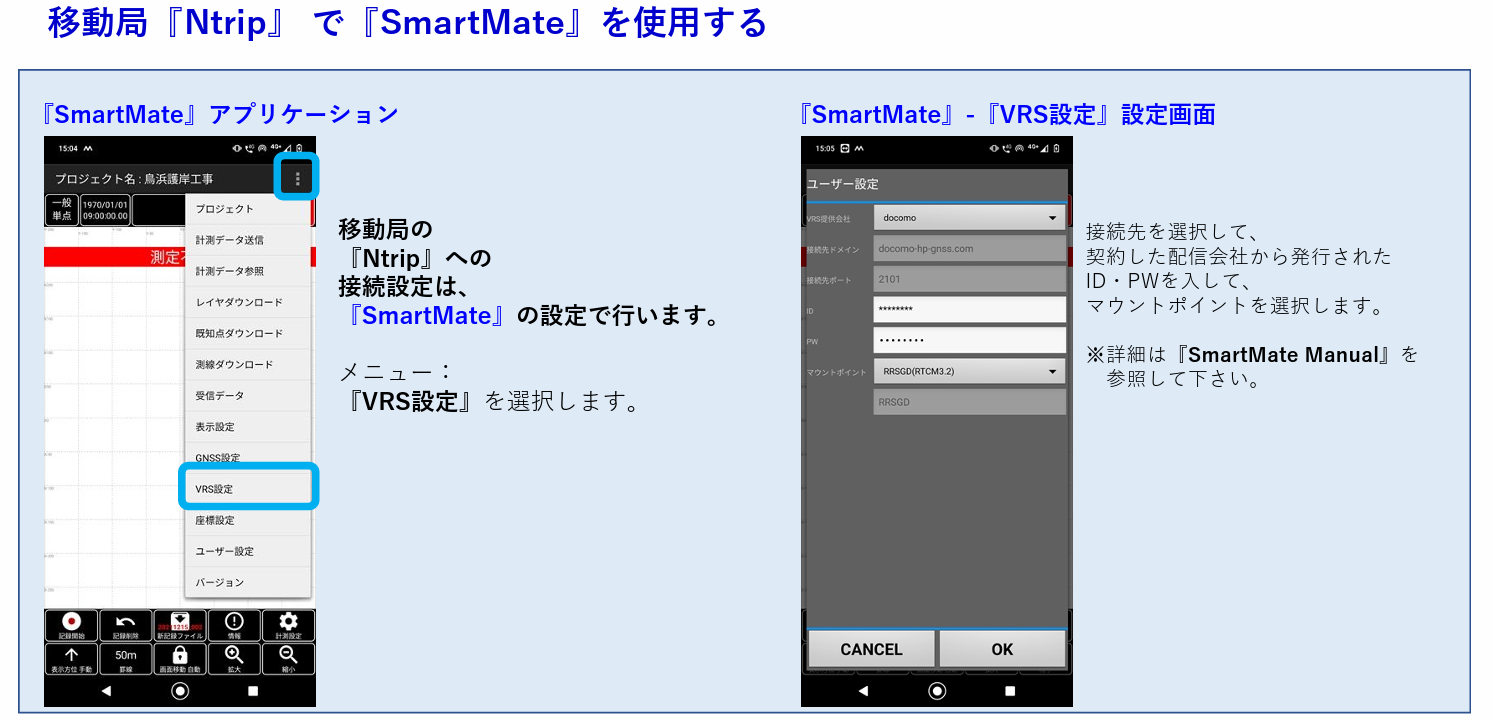Tap Android home button on left phone

tap(180, 691)
